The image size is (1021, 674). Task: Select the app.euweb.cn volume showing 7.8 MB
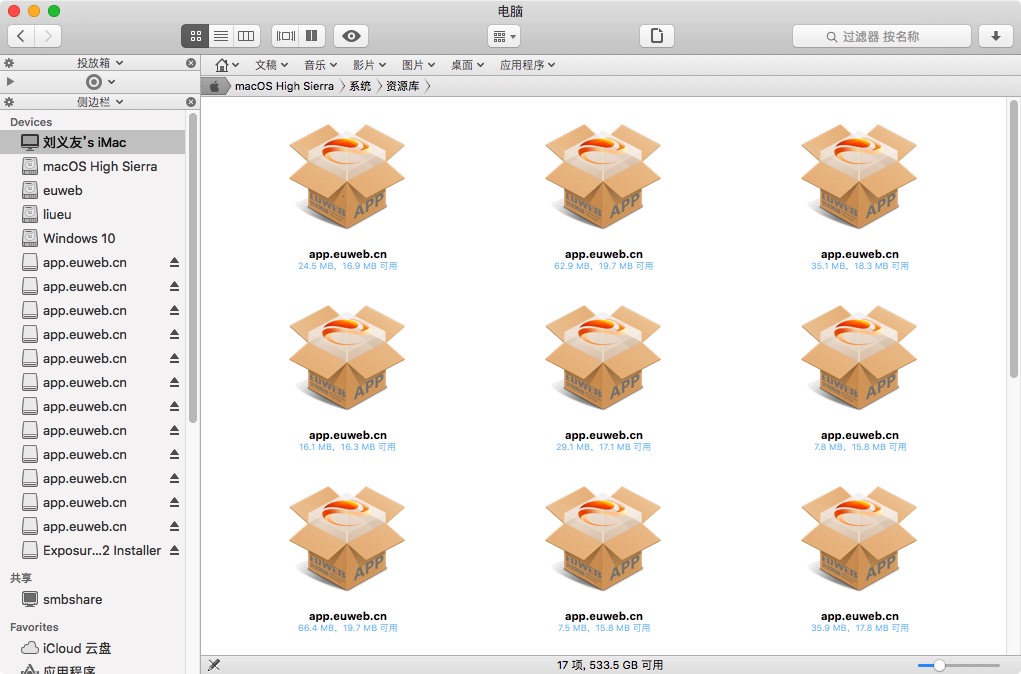point(860,378)
